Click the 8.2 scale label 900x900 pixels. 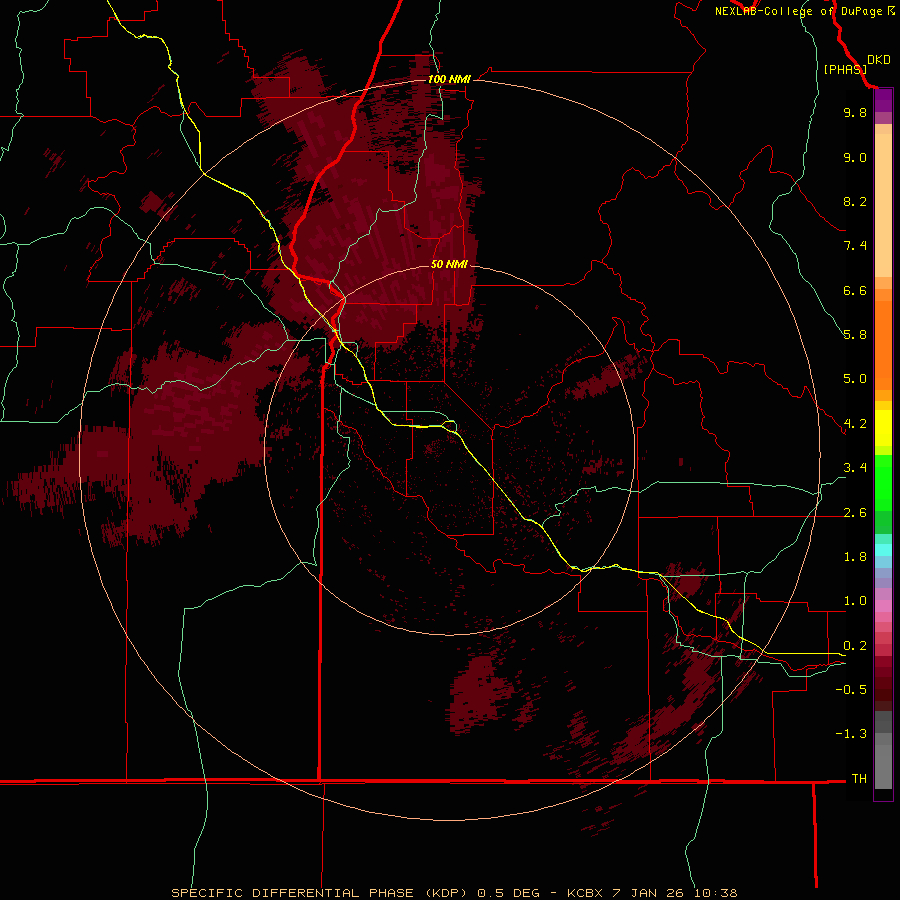point(855,201)
